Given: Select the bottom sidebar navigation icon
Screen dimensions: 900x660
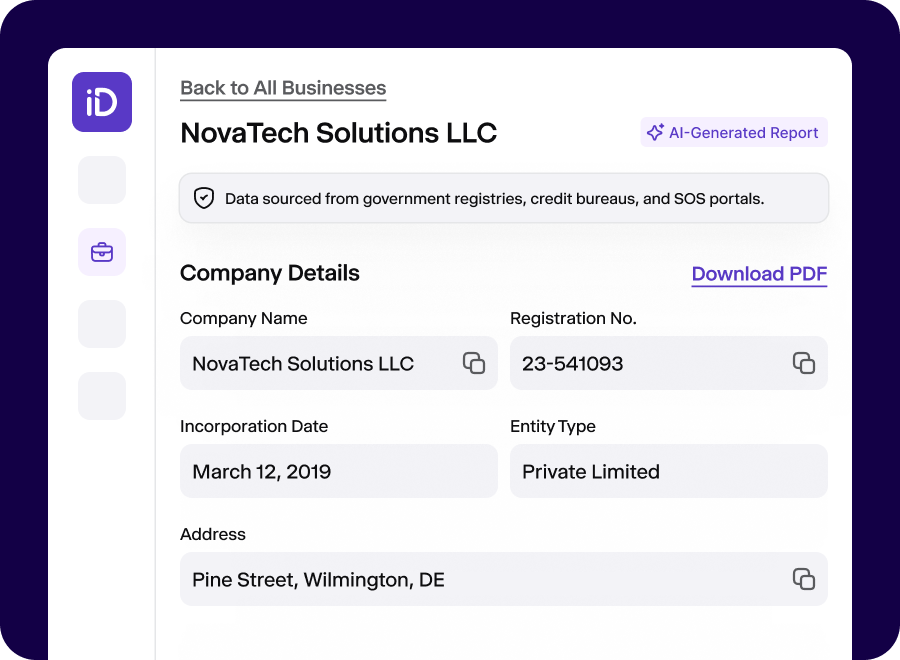Looking at the screenshot, I should [x=101, y=396].
